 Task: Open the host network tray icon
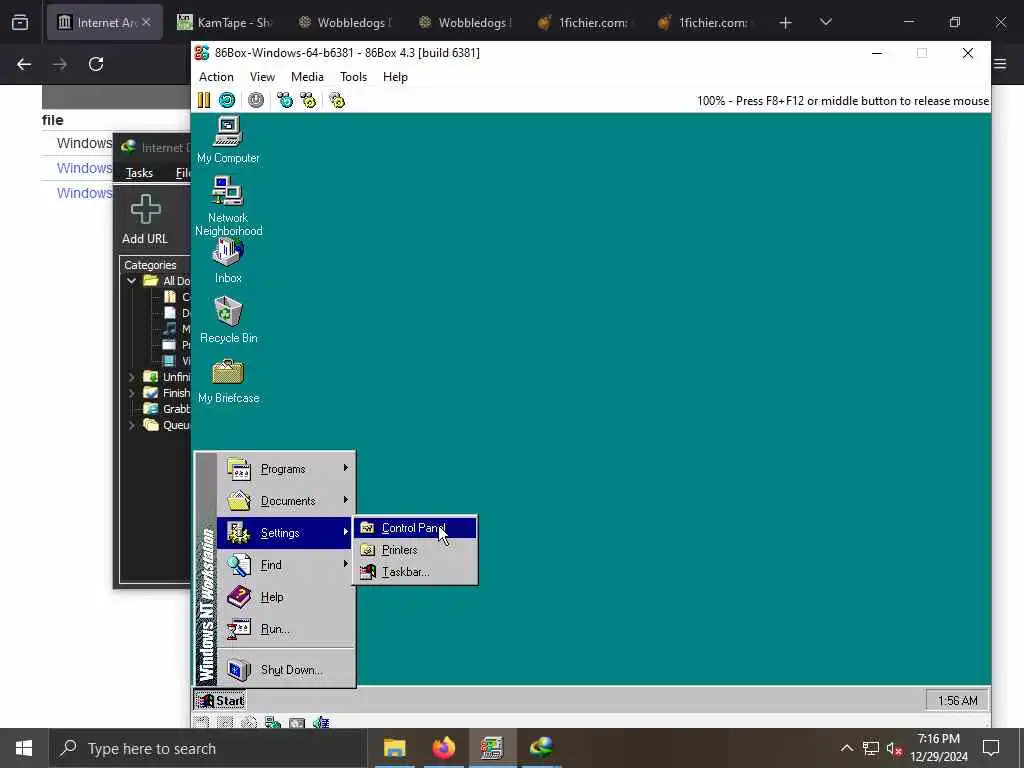(x=871, y=748)
